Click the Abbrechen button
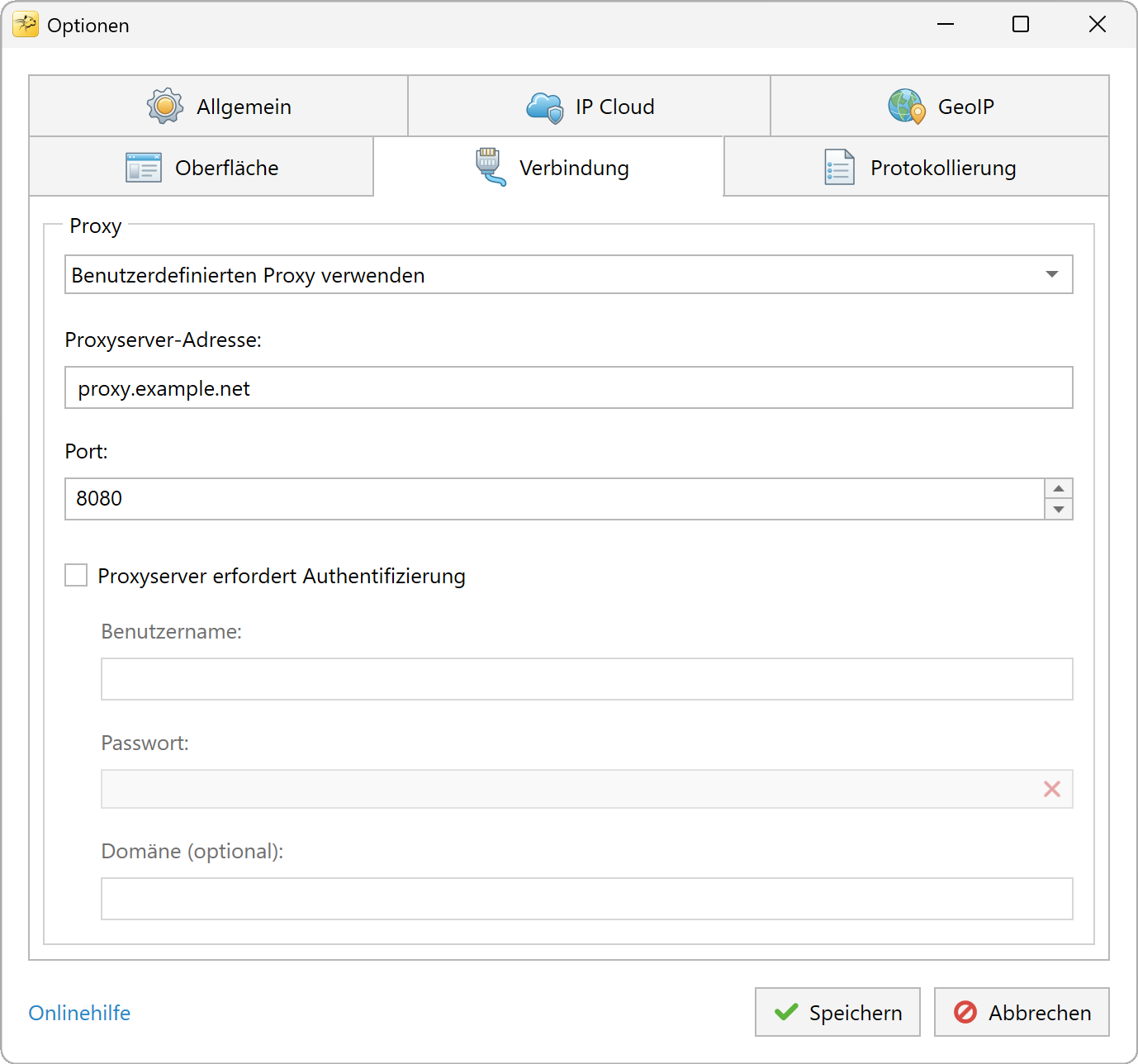This screenshot has height=1064, width=1138. 1022,1012
